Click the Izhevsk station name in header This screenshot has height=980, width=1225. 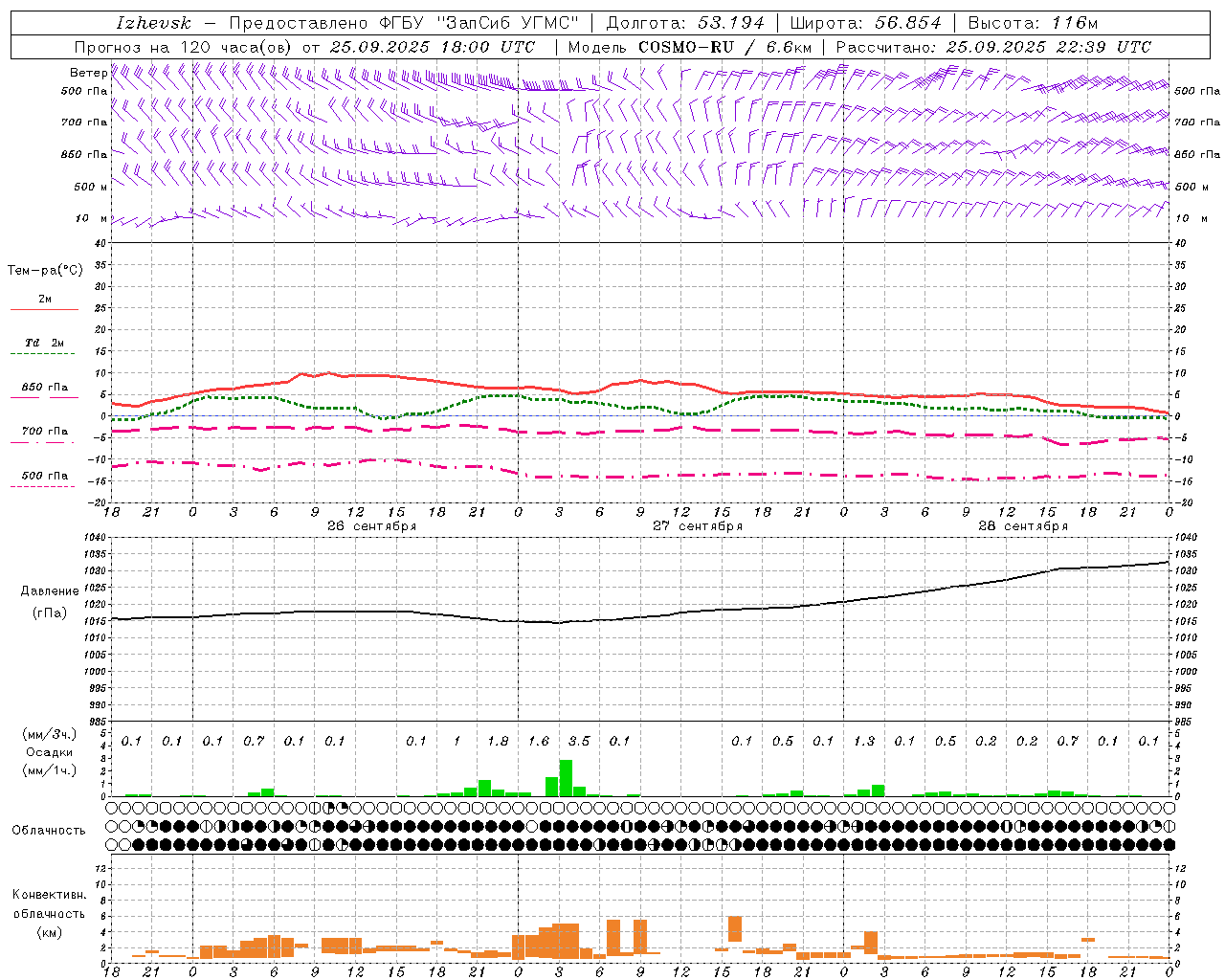(153, 23)
